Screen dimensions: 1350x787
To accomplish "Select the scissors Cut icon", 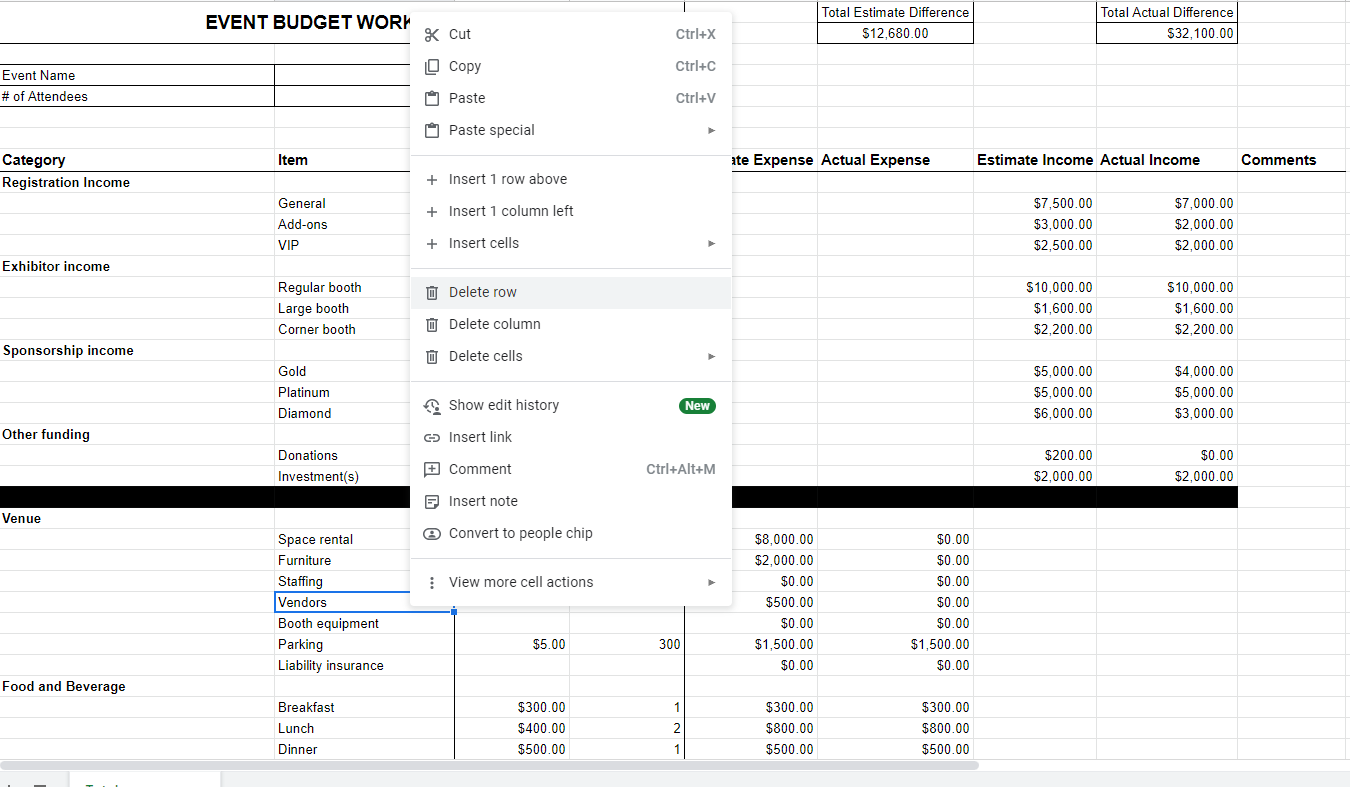I will tap(431, 34).
